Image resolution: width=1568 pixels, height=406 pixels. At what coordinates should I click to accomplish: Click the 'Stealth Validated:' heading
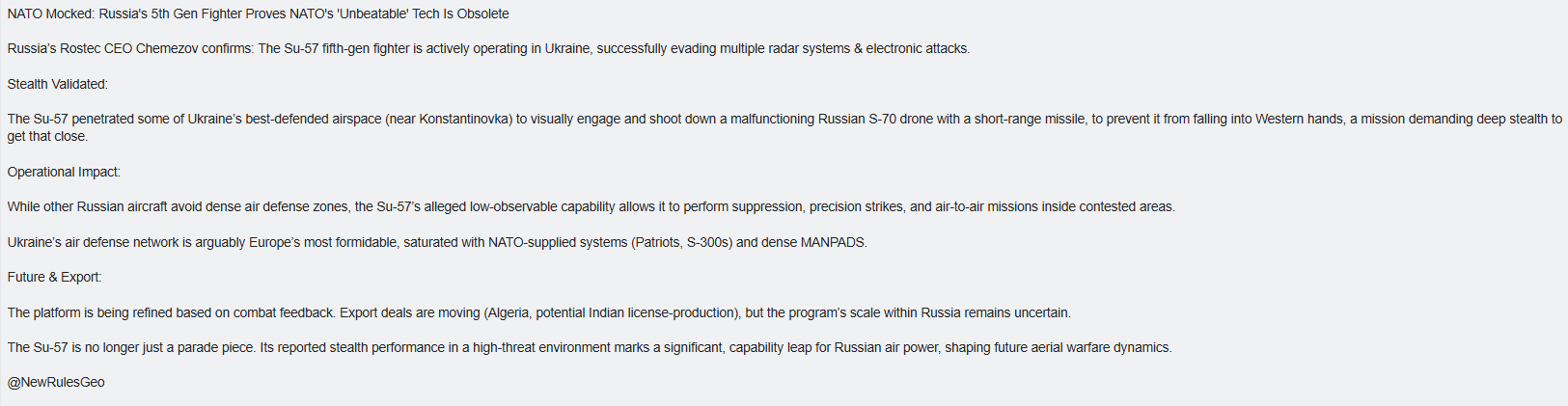[58, 85]
